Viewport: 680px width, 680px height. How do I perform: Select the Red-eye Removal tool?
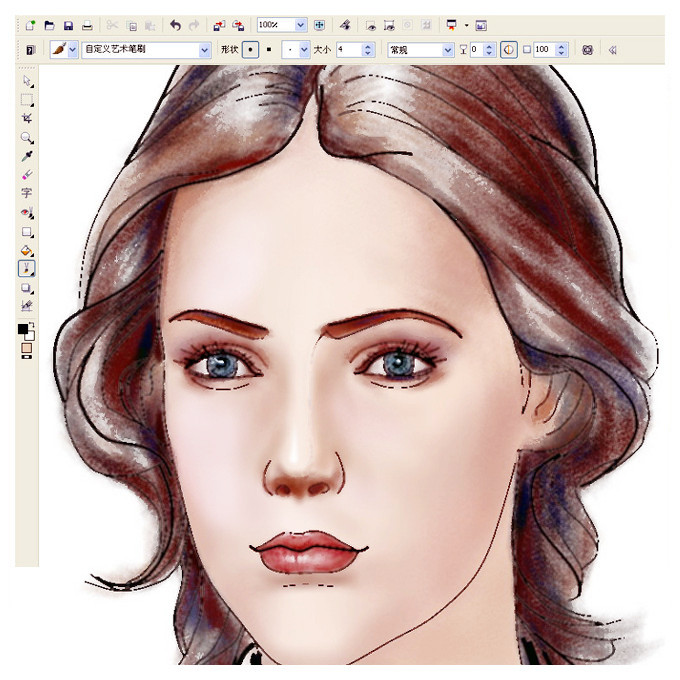[27, 212]
